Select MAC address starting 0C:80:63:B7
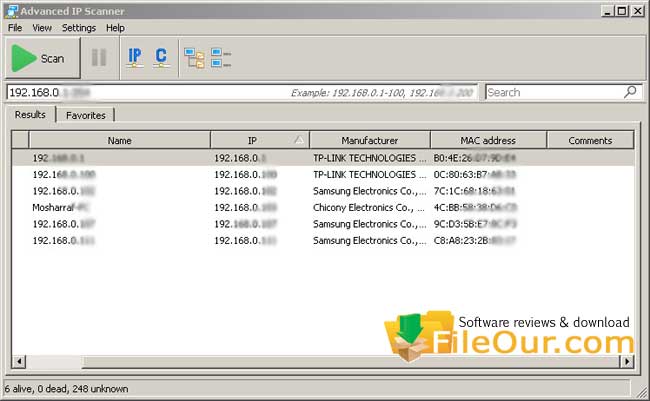This screenshot has width=650, height=401. tap(475, 175)
